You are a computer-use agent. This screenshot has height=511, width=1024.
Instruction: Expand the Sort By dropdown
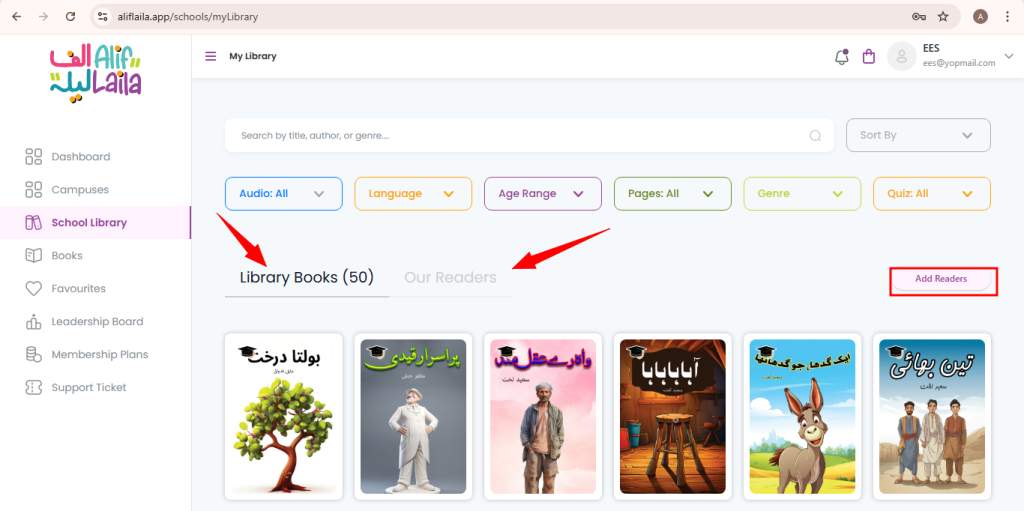click(918, 135)
